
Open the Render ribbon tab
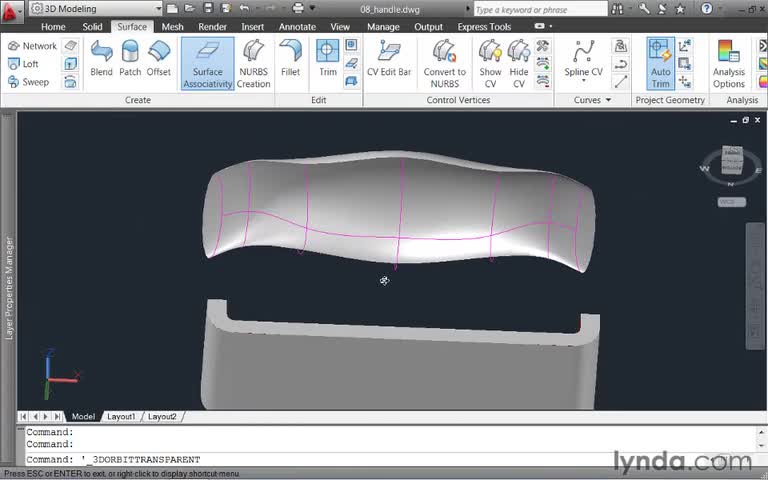click(x=212, y=27)
